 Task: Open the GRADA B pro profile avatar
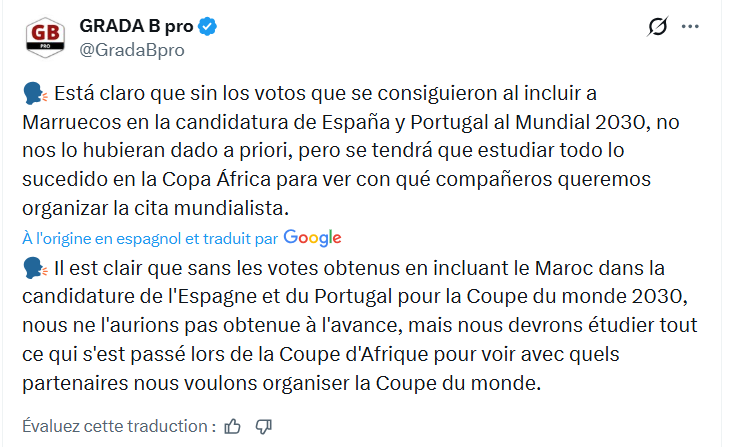point(44,37)
